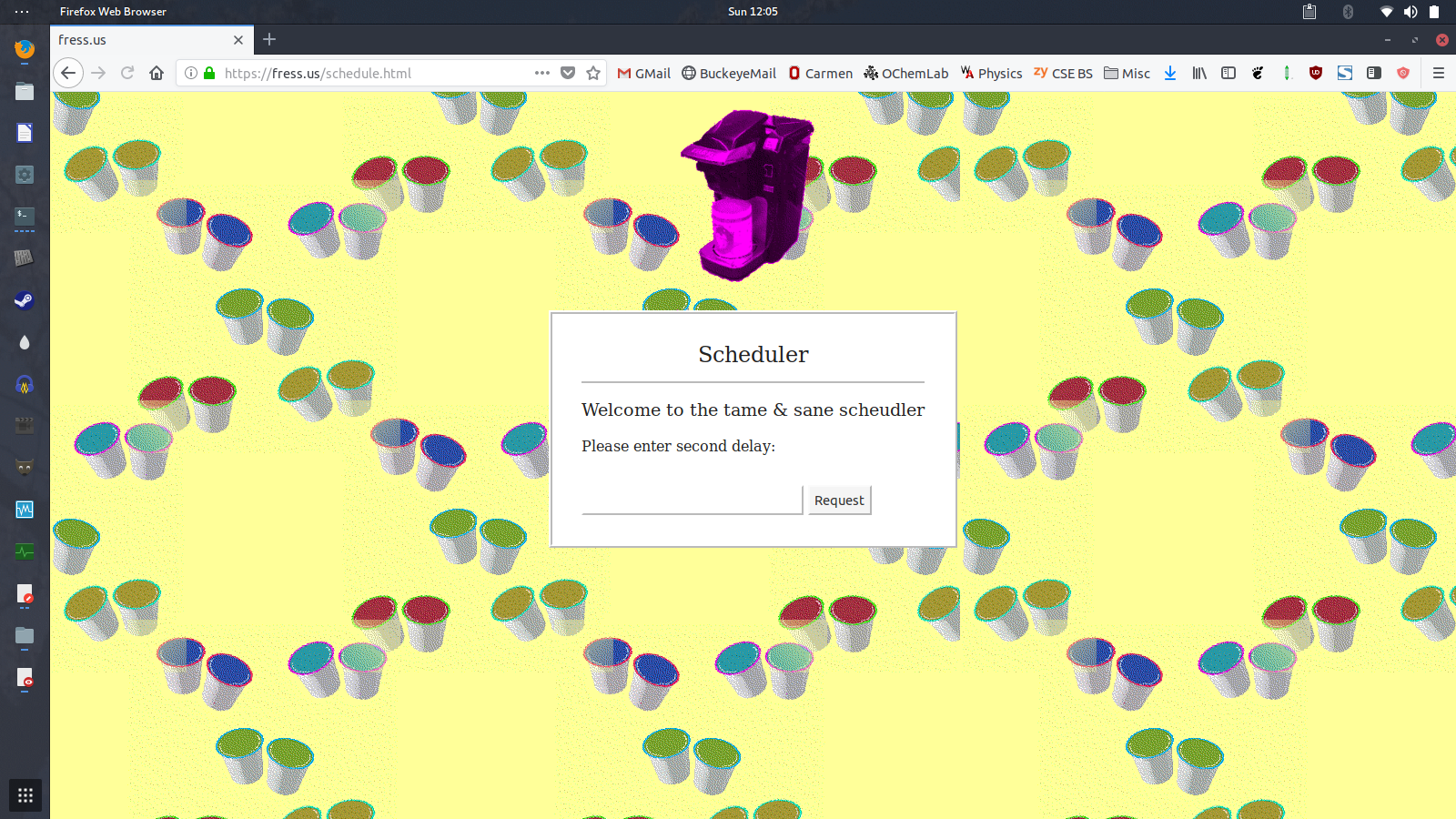The image size is (1456, 819).
Task: Open the document viewer with red eye
Action: click(25, 678)
